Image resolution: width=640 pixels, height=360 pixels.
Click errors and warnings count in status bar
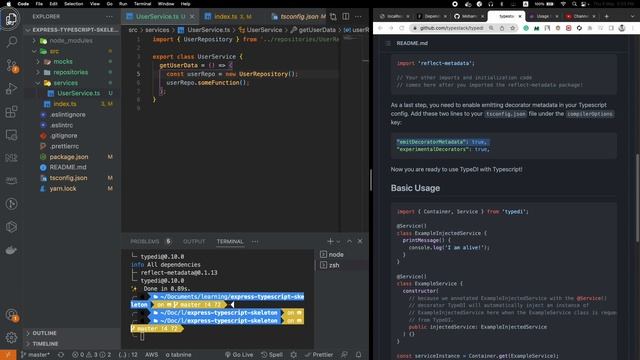(x=91, y=355)
